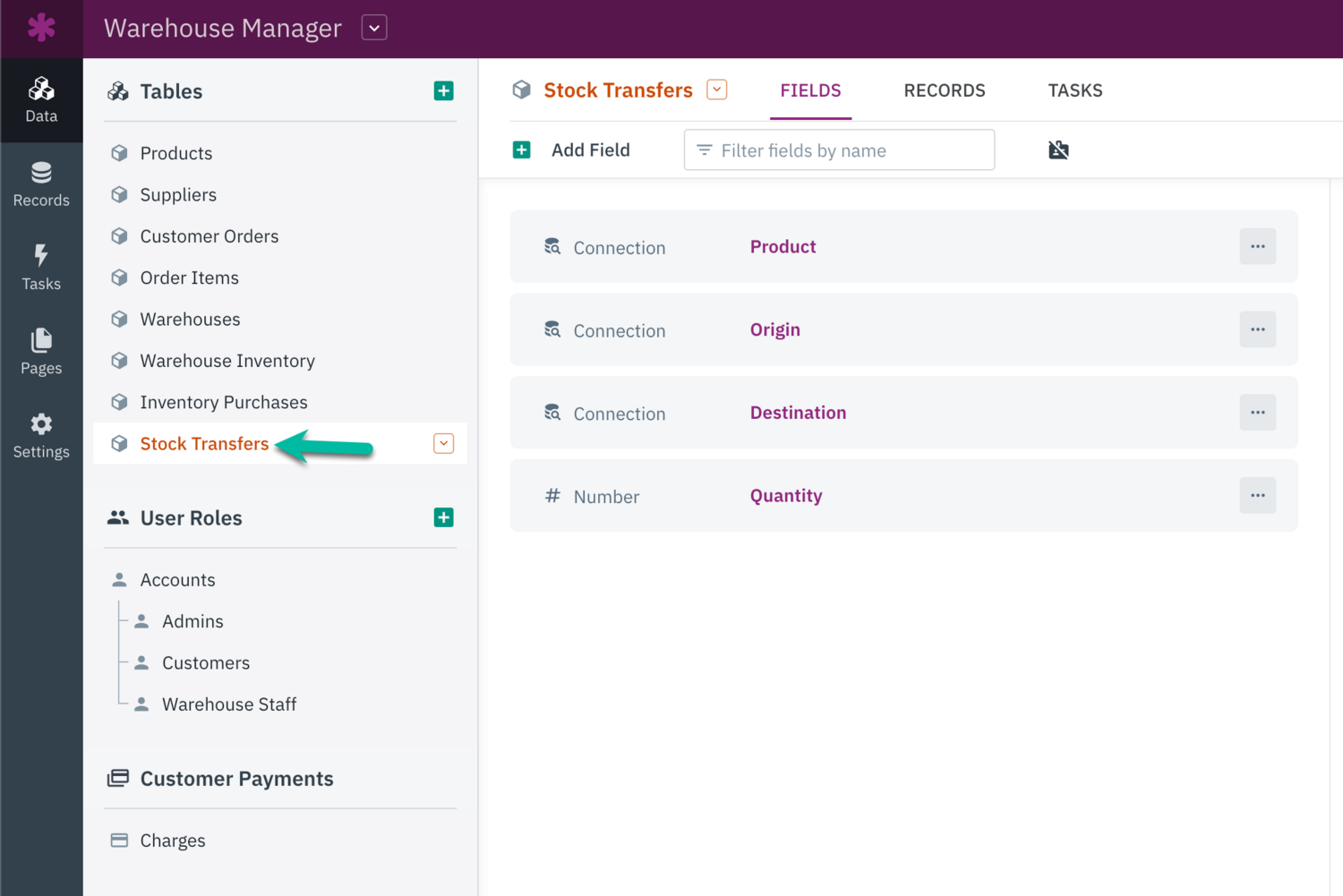Select the Warehouse Staff user role
This screenshot has height=896, width=1343.
tap(229, 704)
